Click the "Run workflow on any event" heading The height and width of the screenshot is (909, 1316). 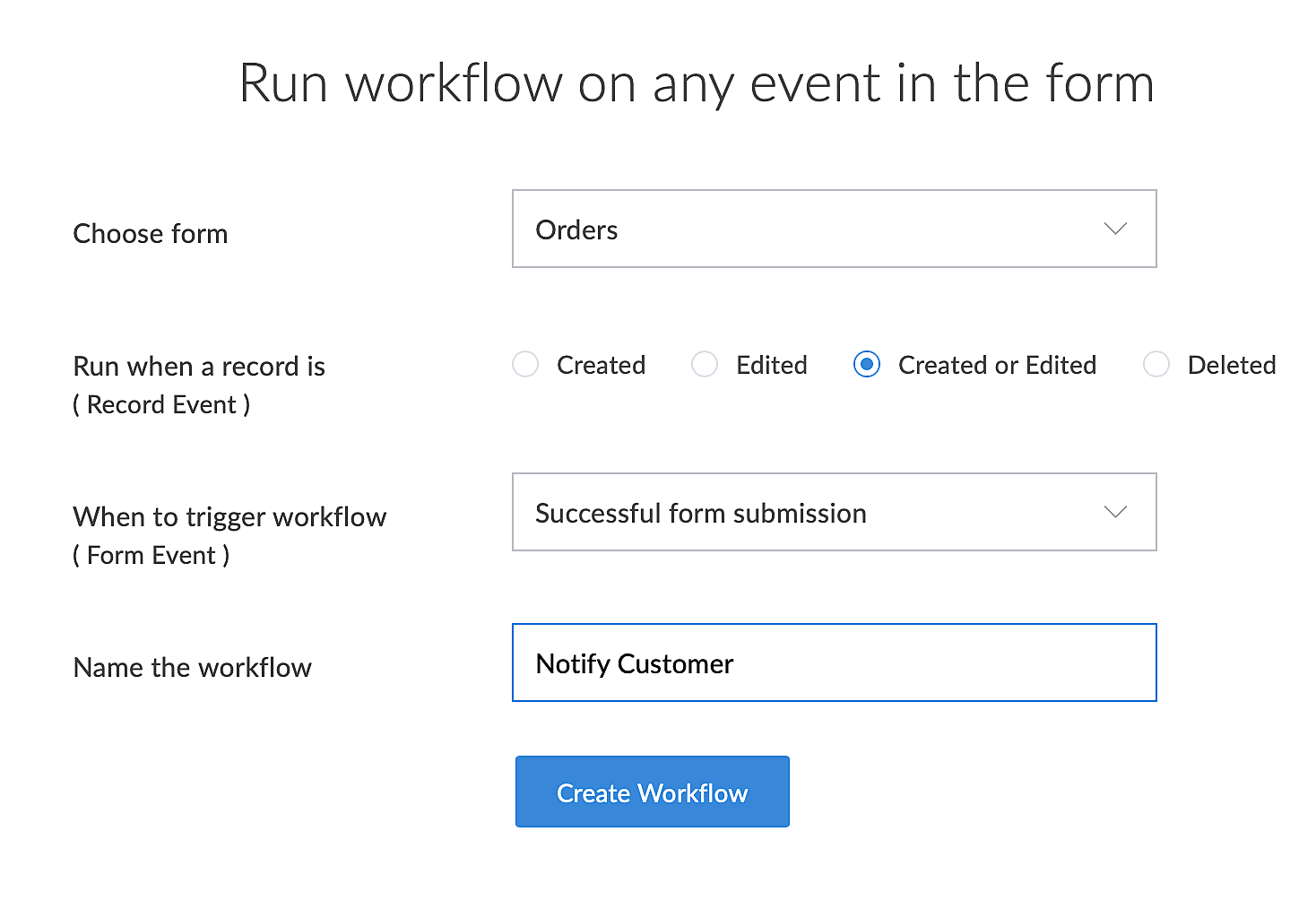tap(696, 83)
